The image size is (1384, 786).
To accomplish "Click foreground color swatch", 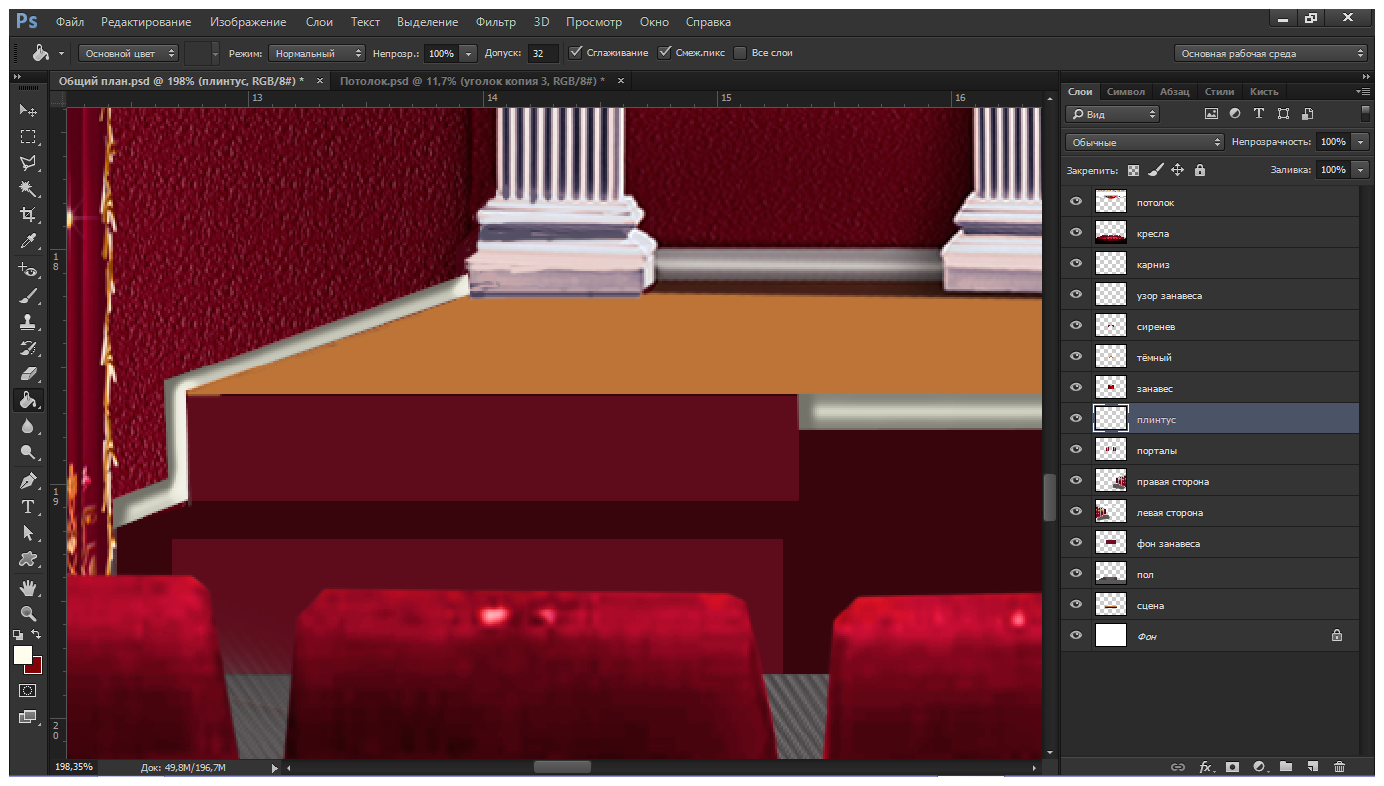I will pos(22,655).
